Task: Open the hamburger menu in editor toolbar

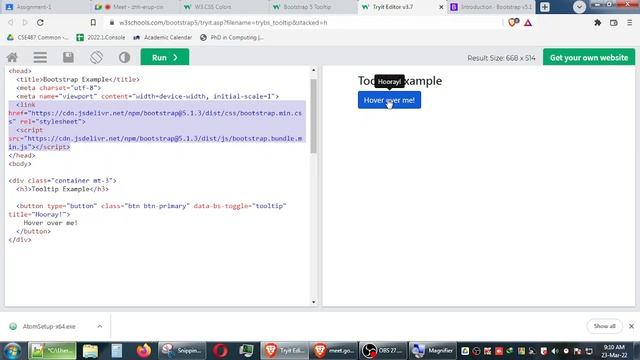Action: [40, 58]
